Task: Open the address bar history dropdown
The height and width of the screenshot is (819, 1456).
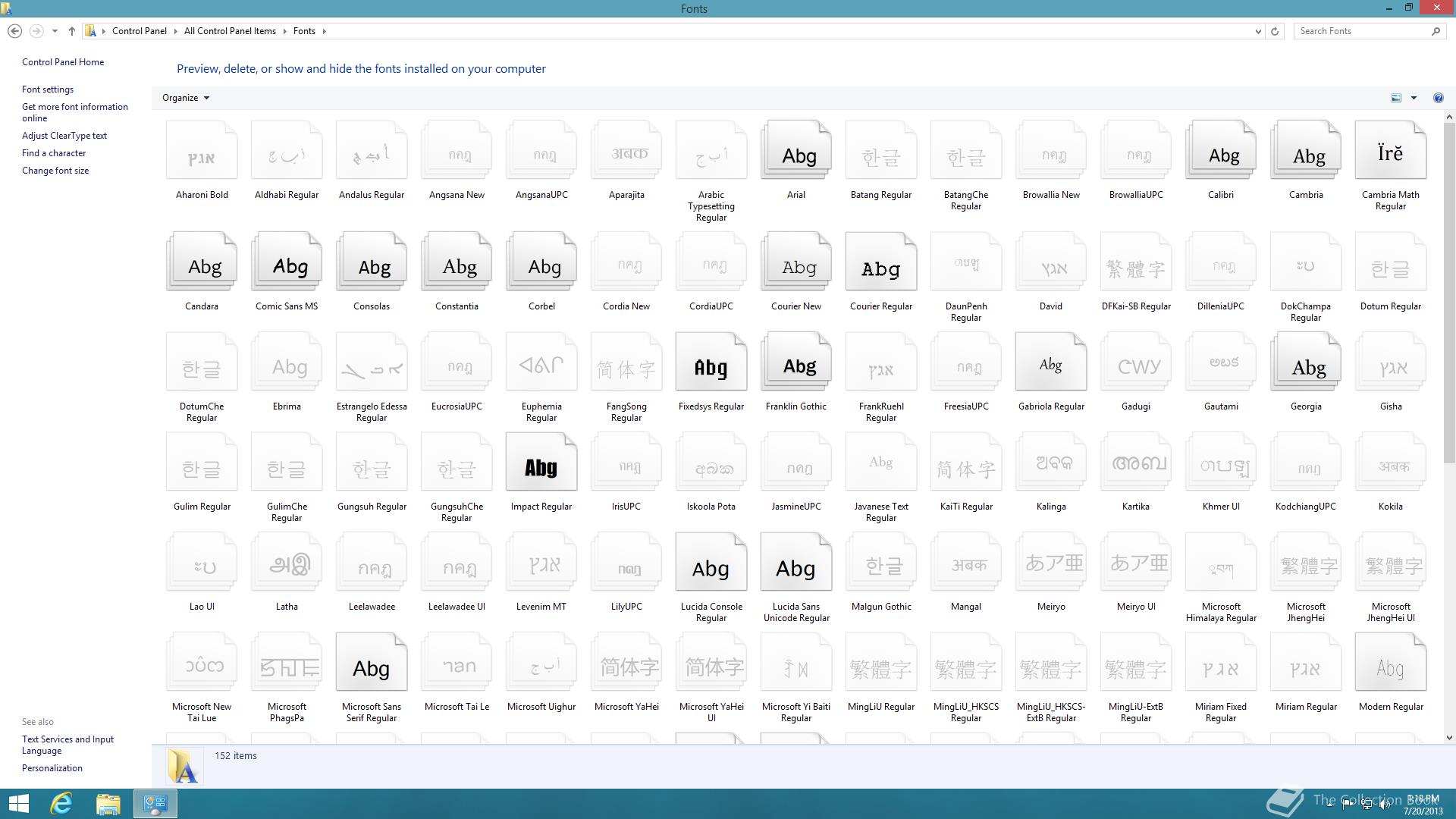Action: pyautogui.click(x=1258, y=31)
